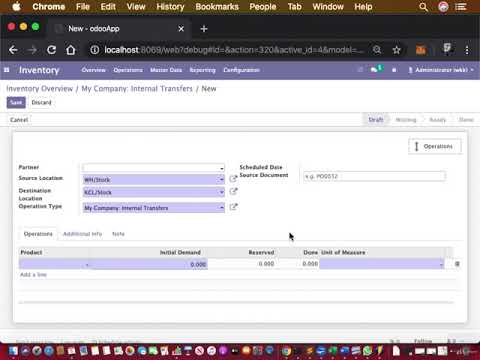Click the Source Document input field
480x360 pixels.
(x=374, y=176)
